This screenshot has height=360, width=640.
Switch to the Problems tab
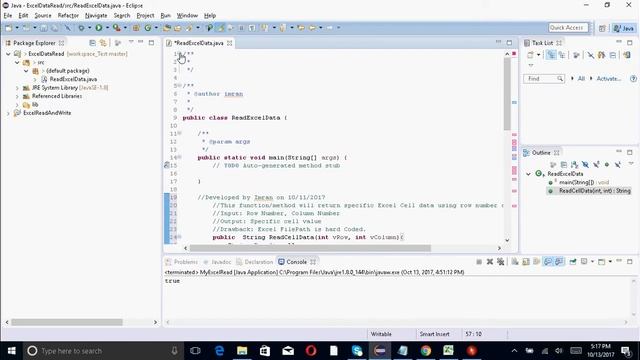click(182, 262)
